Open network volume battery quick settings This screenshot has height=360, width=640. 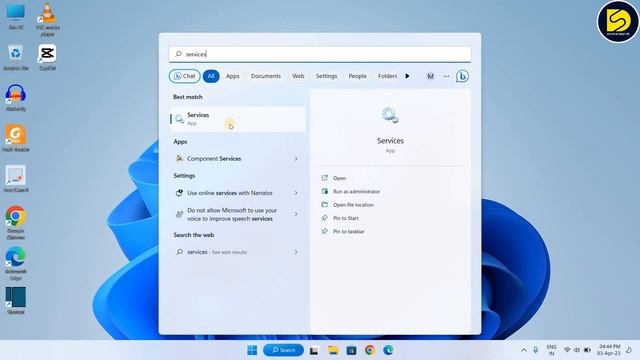click(577, 350)
